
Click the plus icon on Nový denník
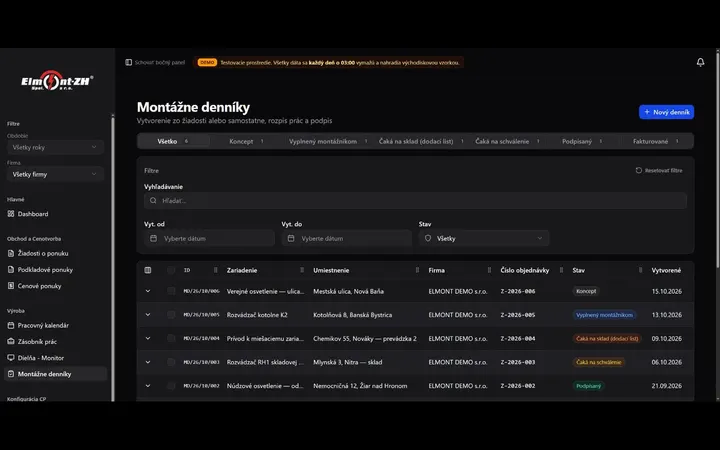(x=647, y=112)
